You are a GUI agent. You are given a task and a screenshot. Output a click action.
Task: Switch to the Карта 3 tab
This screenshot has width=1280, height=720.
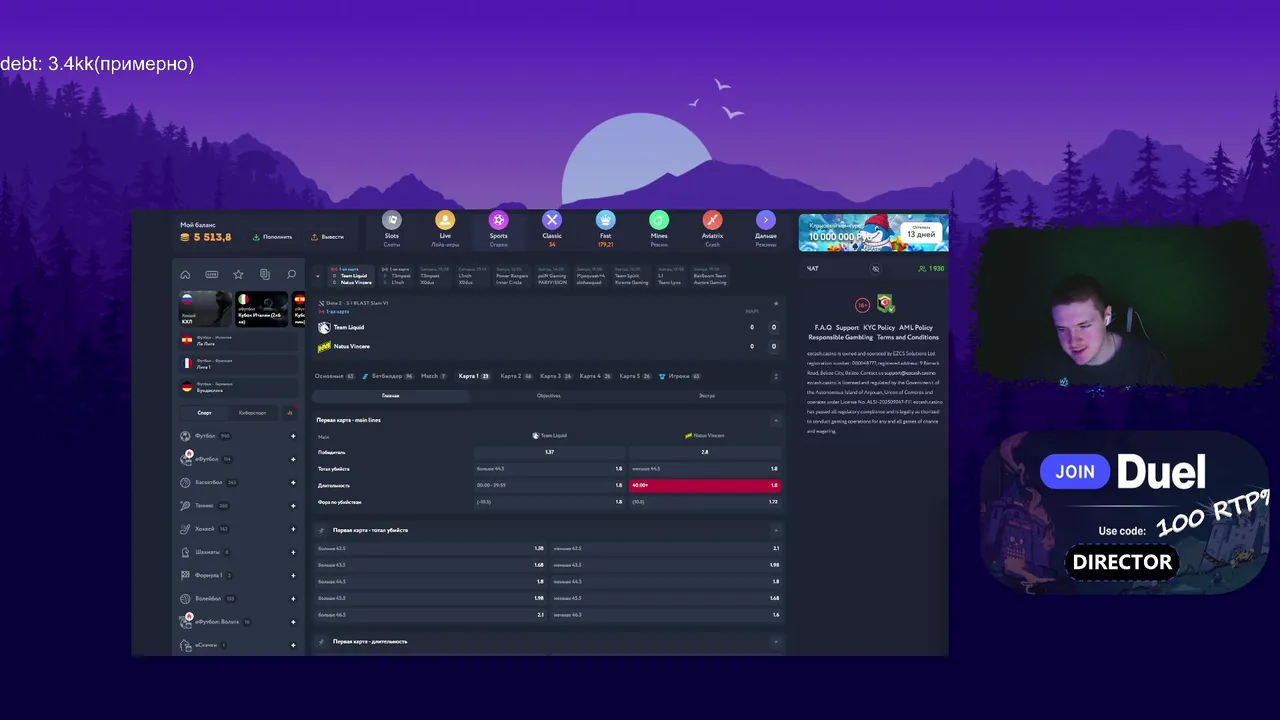click(x=556, y=376)
